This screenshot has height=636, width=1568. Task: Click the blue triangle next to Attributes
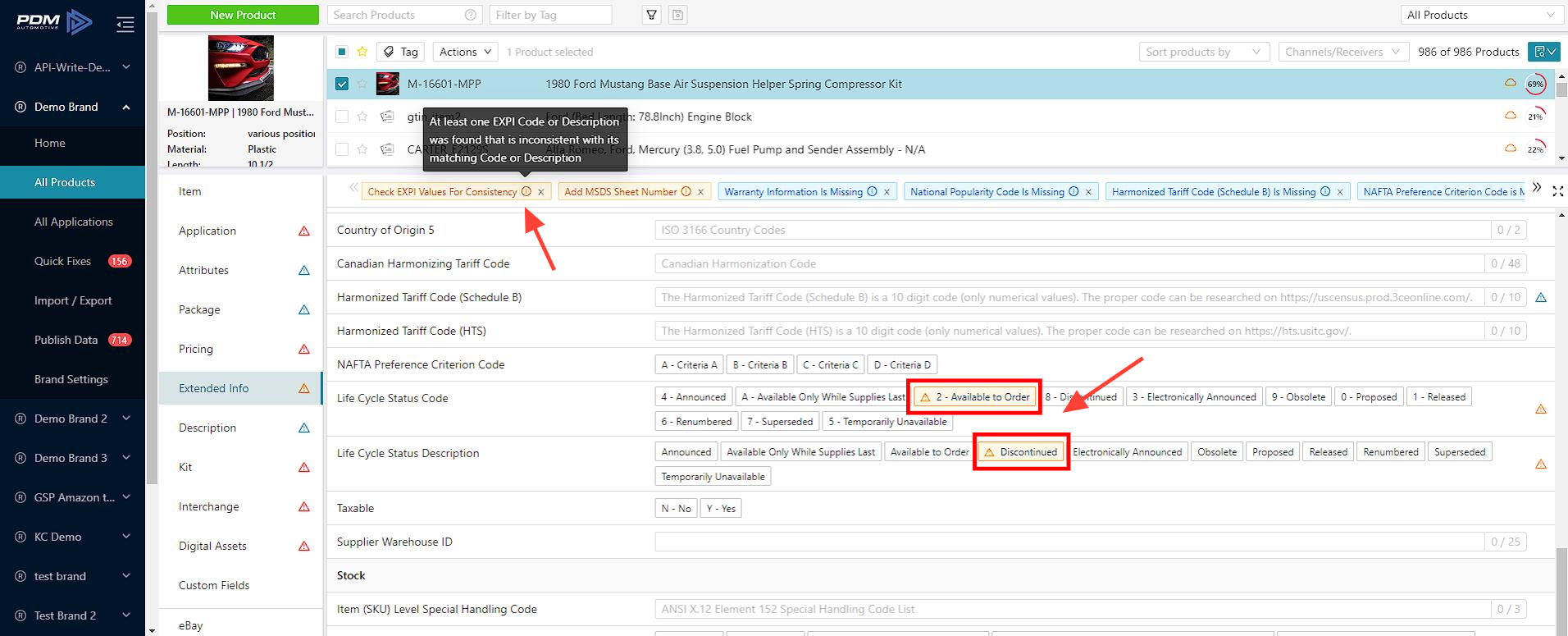tap(304, 270)
